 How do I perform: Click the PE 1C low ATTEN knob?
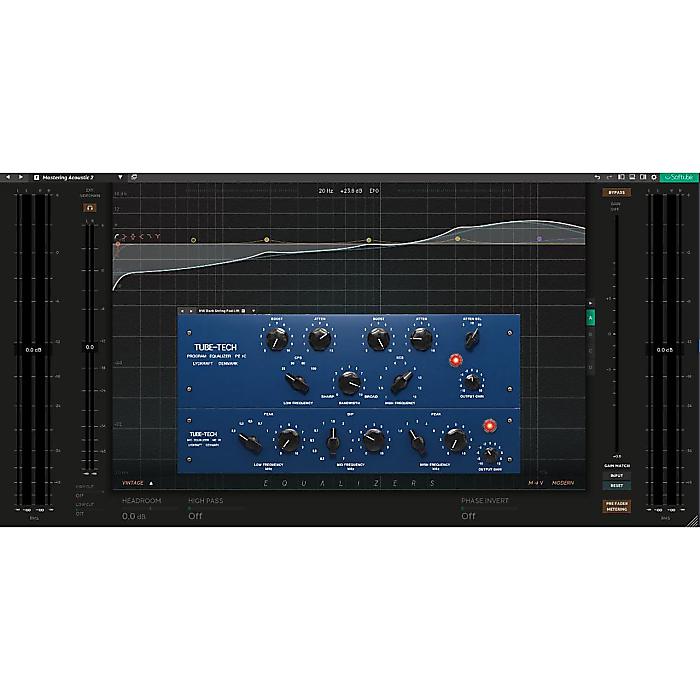pos(320,338)
